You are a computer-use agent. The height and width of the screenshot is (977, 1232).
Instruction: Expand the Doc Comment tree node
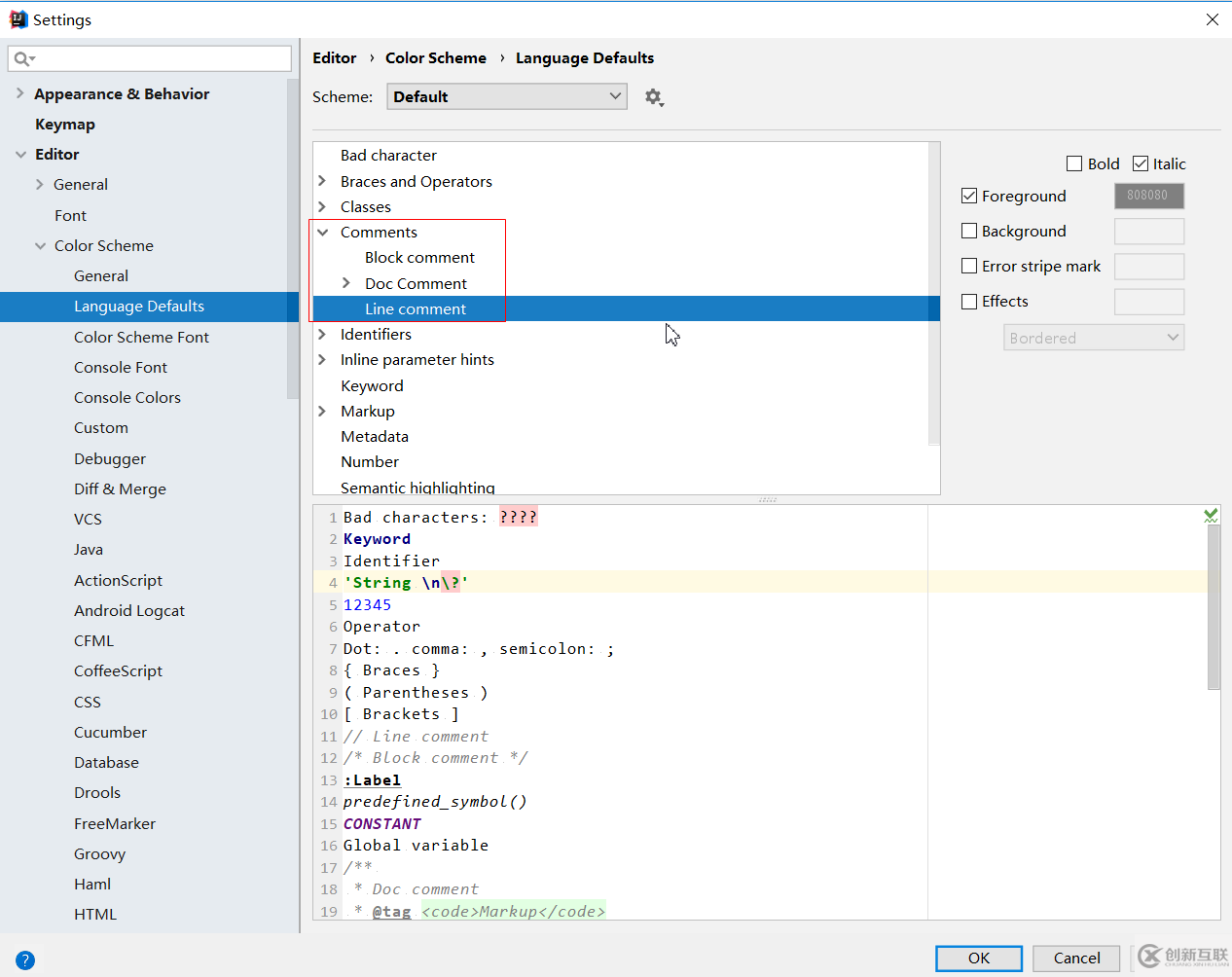coord(346,283)
